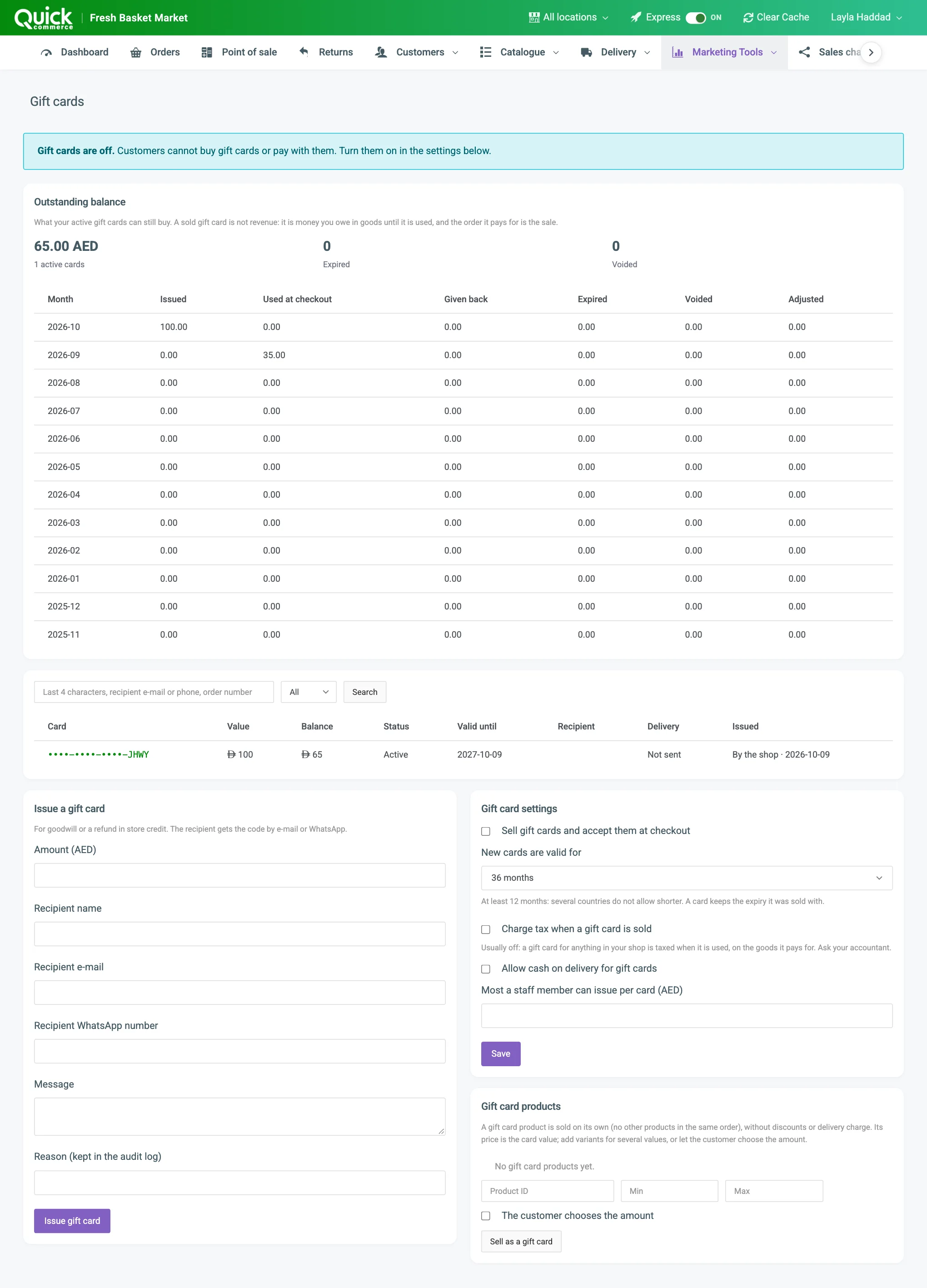Open the Orders page

click(154, 52)
